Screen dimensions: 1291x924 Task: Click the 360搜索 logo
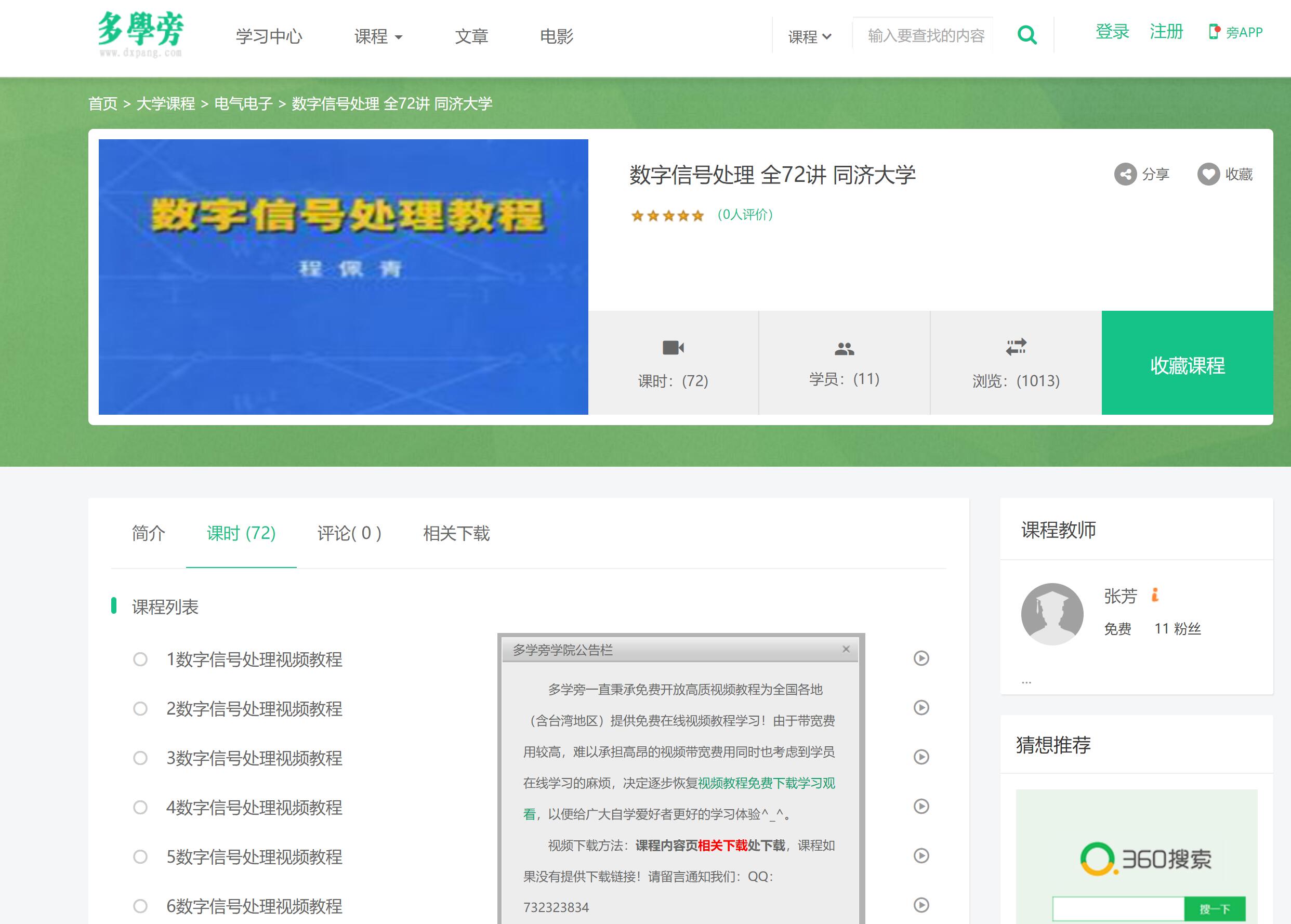[x=1145, y=859]
